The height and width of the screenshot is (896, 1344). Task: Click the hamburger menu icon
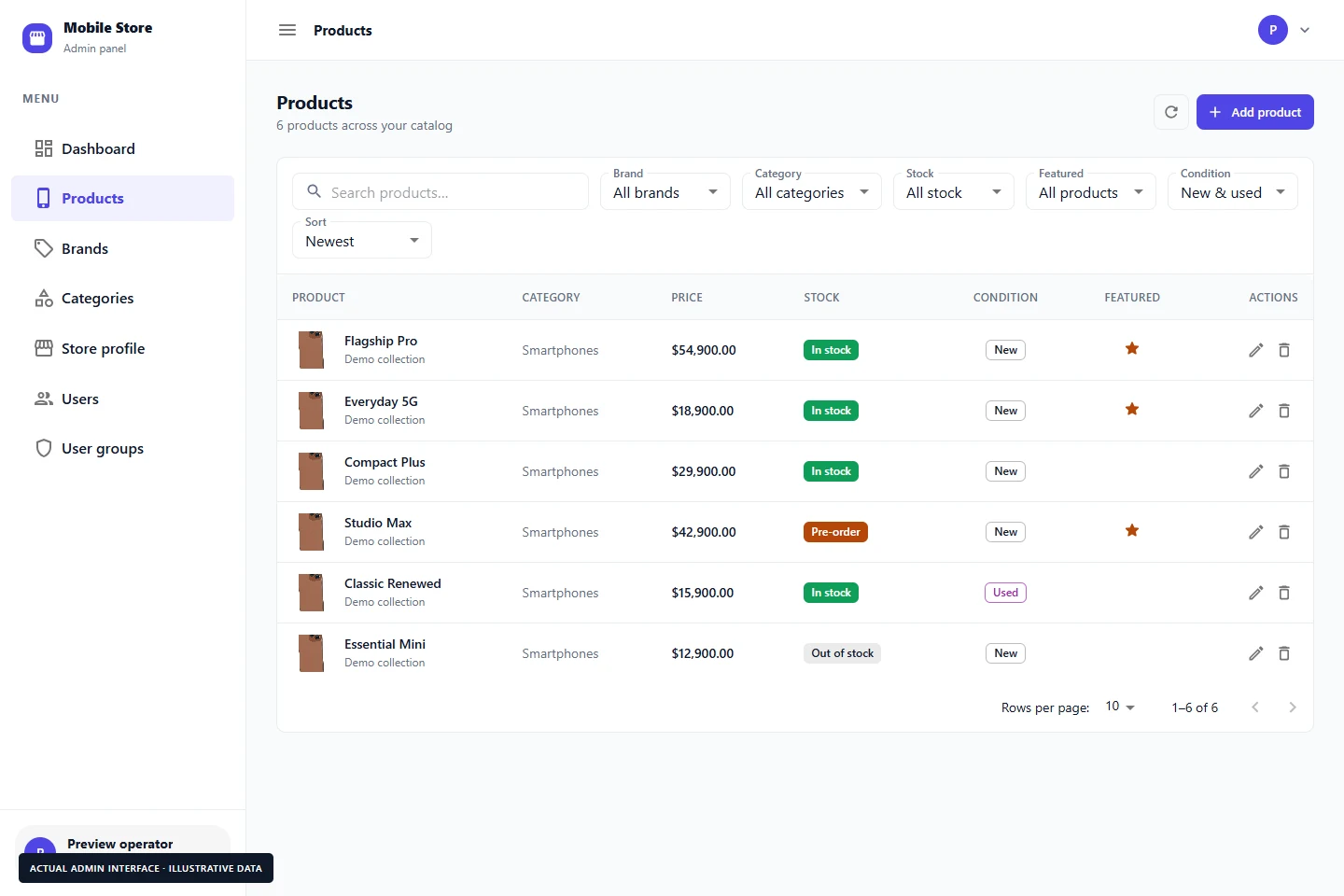click(287, 30)
